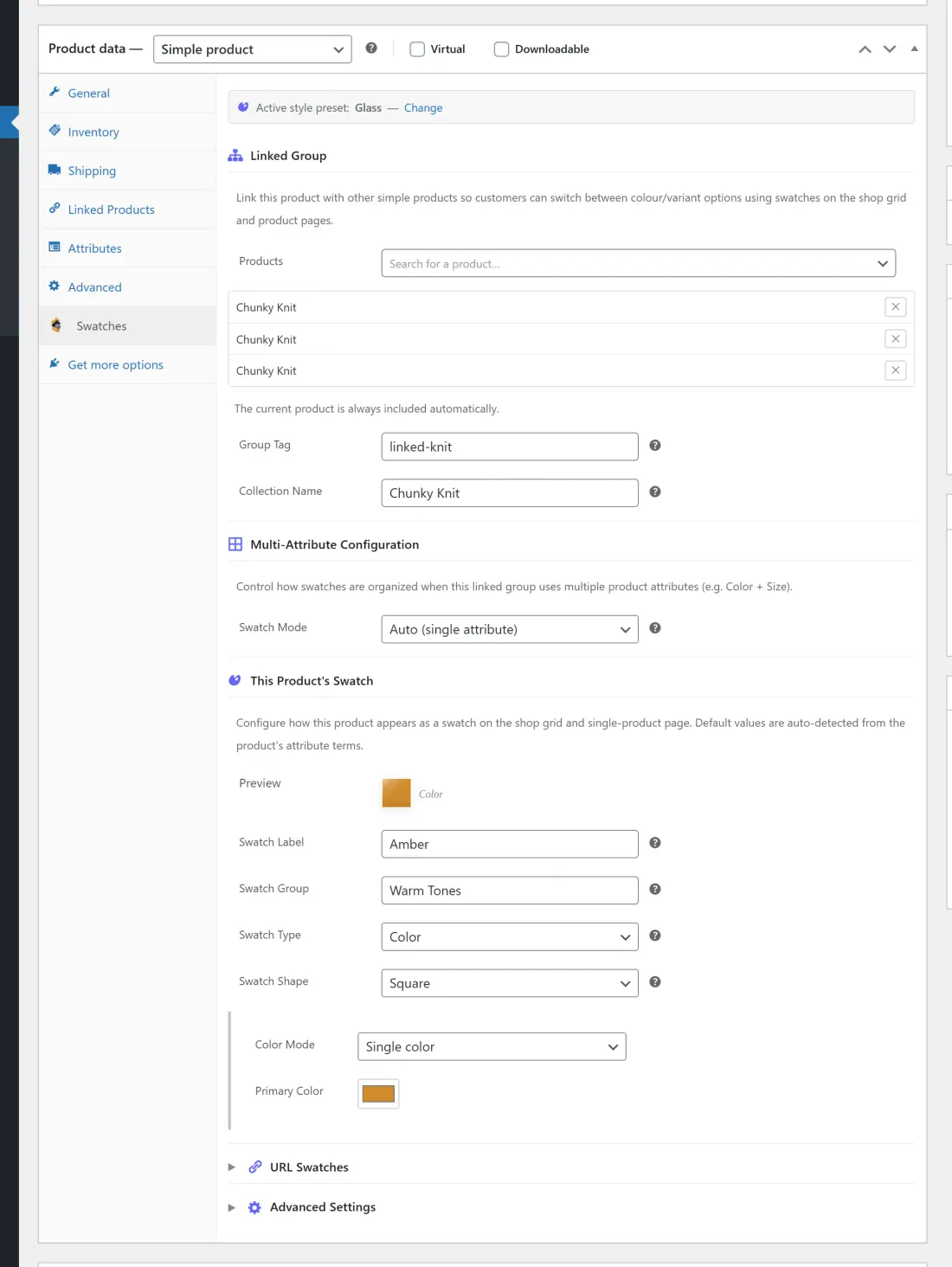Click the Linked Group hierarchy icon
Screen dimensions: 952x1267
[x=235, y=156]
